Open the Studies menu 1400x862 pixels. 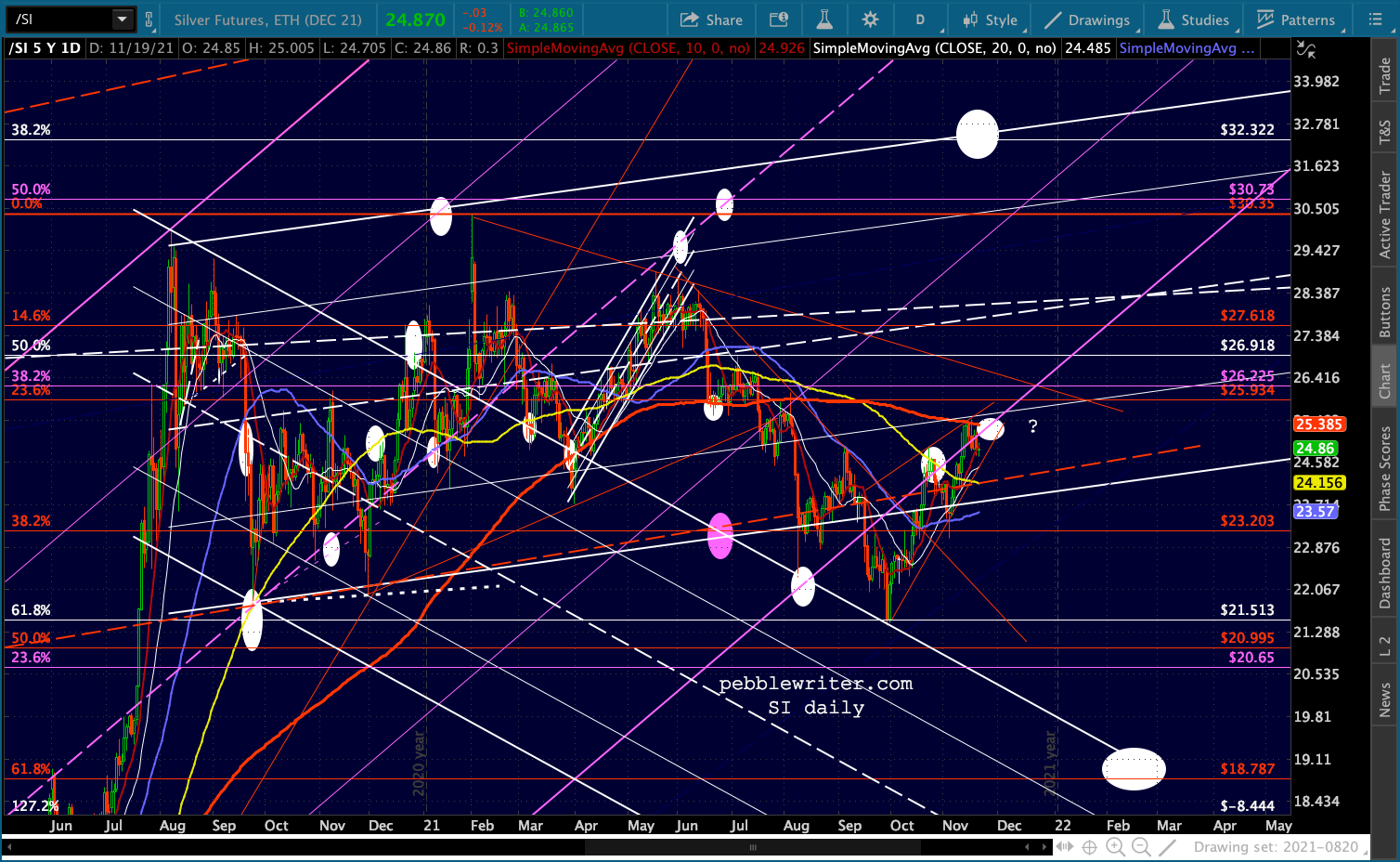(1194, 20)
